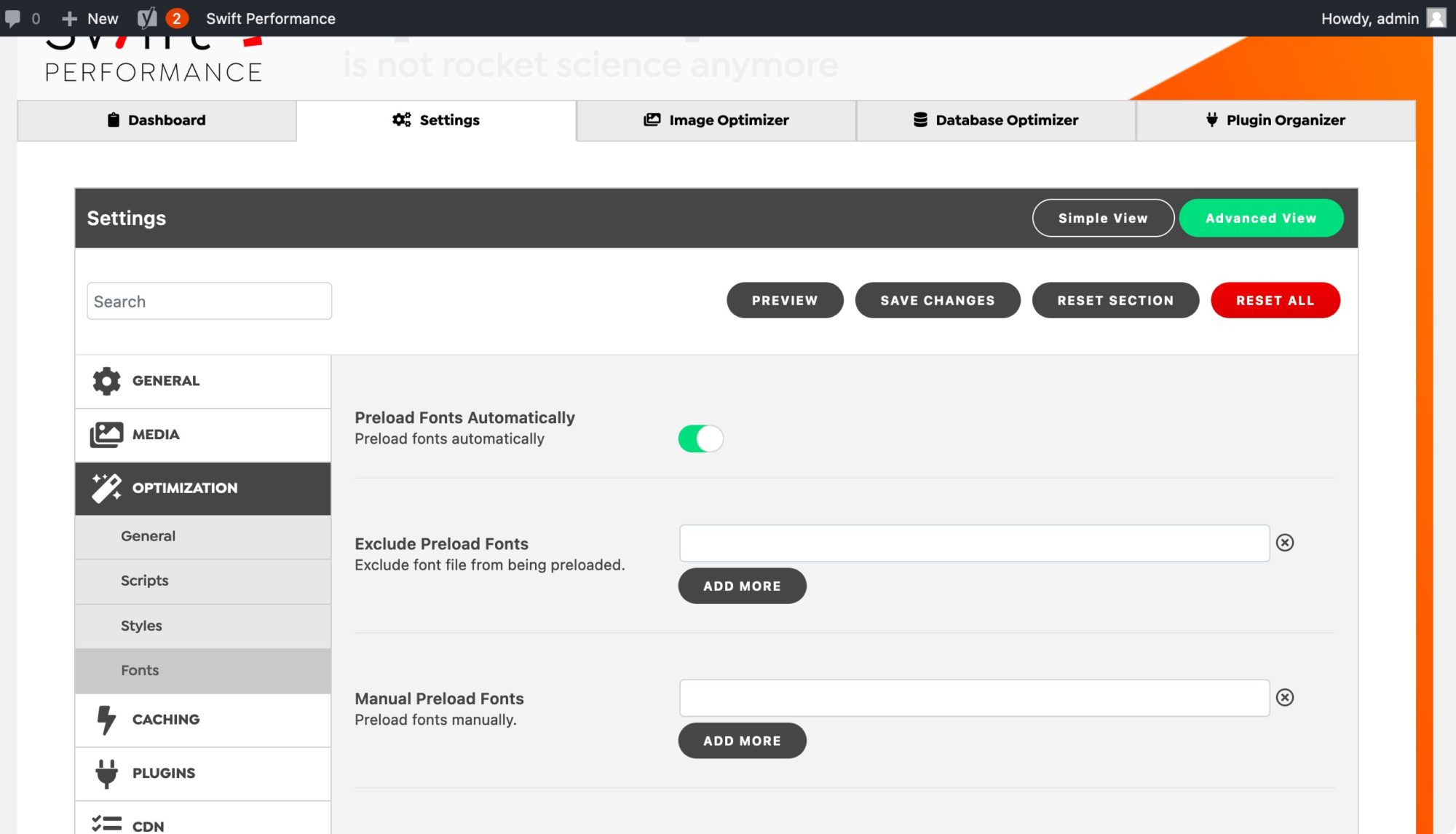Click the comments bubble icon in admin bar

pyautogui.click(x=13, y=18)
